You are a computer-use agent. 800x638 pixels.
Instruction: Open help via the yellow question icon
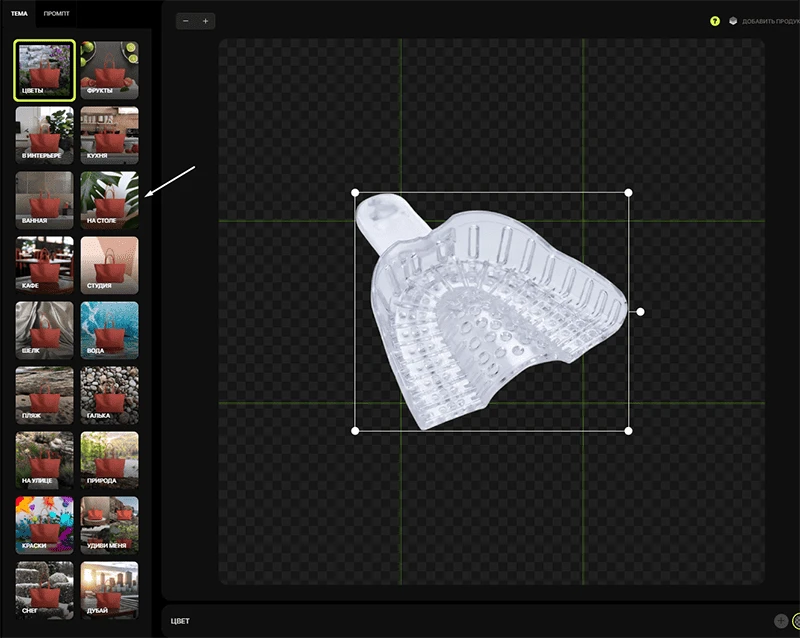point(715,21)
